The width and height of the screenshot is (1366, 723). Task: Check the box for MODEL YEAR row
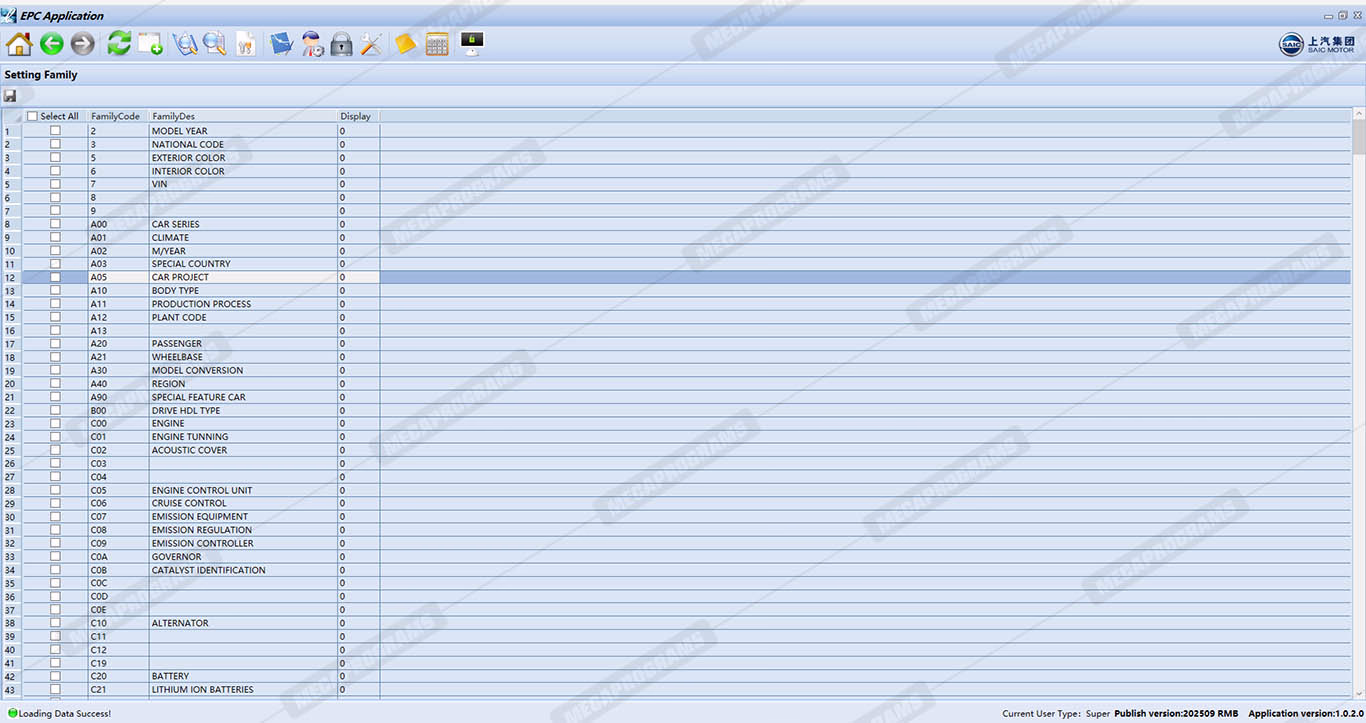pyautogui.click(x=55, y=131)
